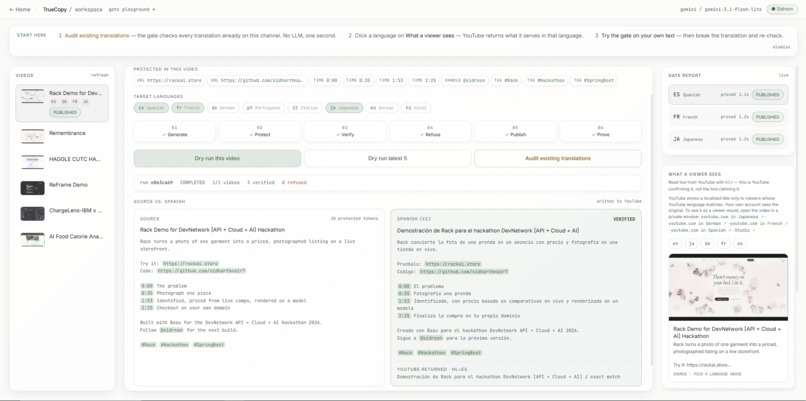Image resolution: width=806 pixels, height=401 pixels.
Task: Click the rackai.store URL token chip
Action: 169,80
